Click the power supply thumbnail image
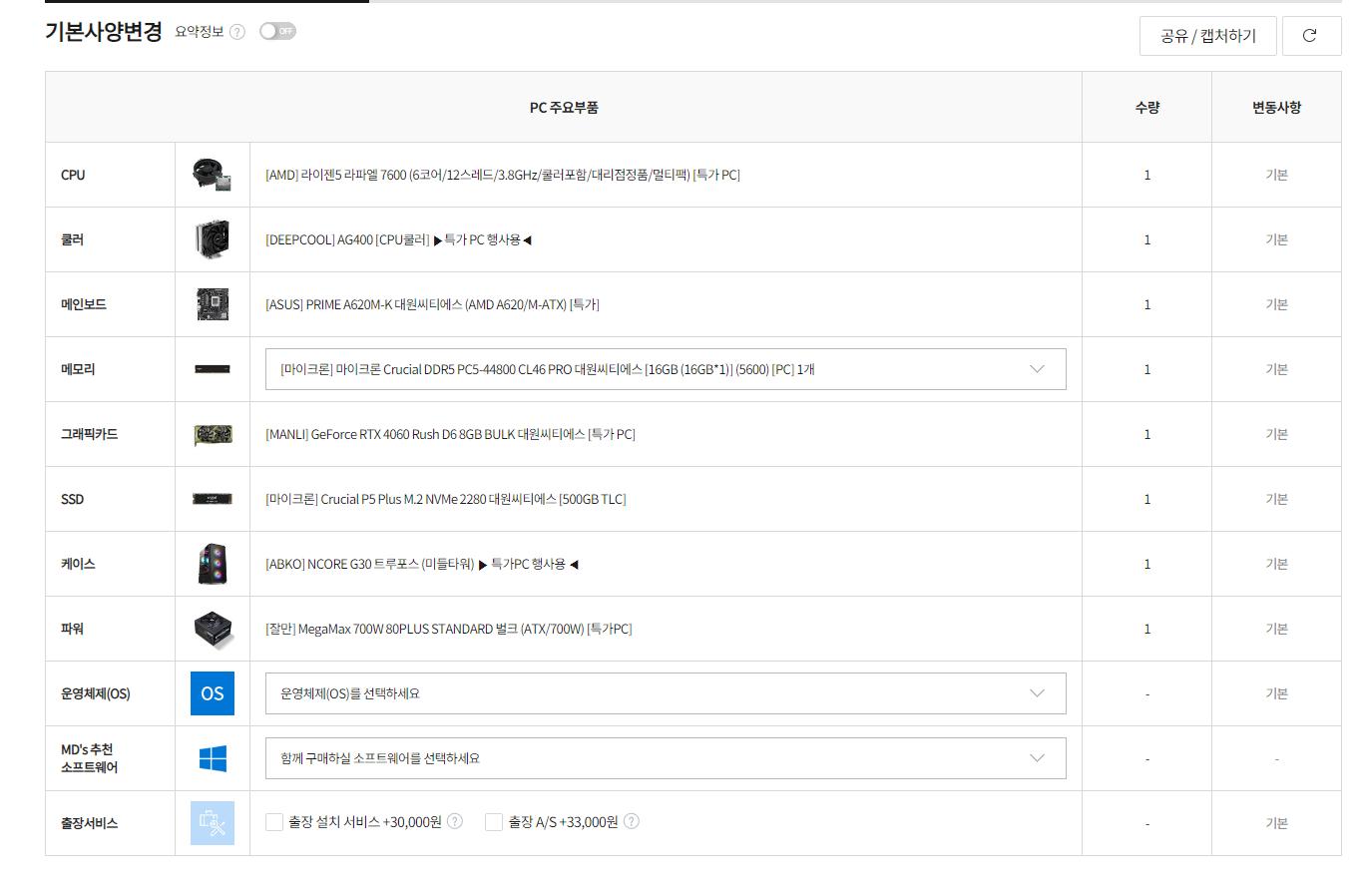The height and width of the screenshot is (896, 1359). click(x=213, y=629)
